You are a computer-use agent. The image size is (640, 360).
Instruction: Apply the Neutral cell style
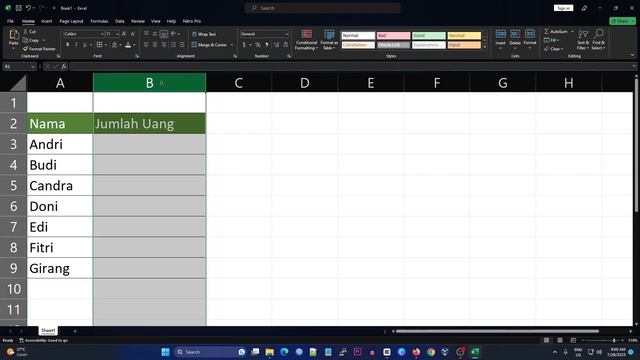(x=464, y=36)
